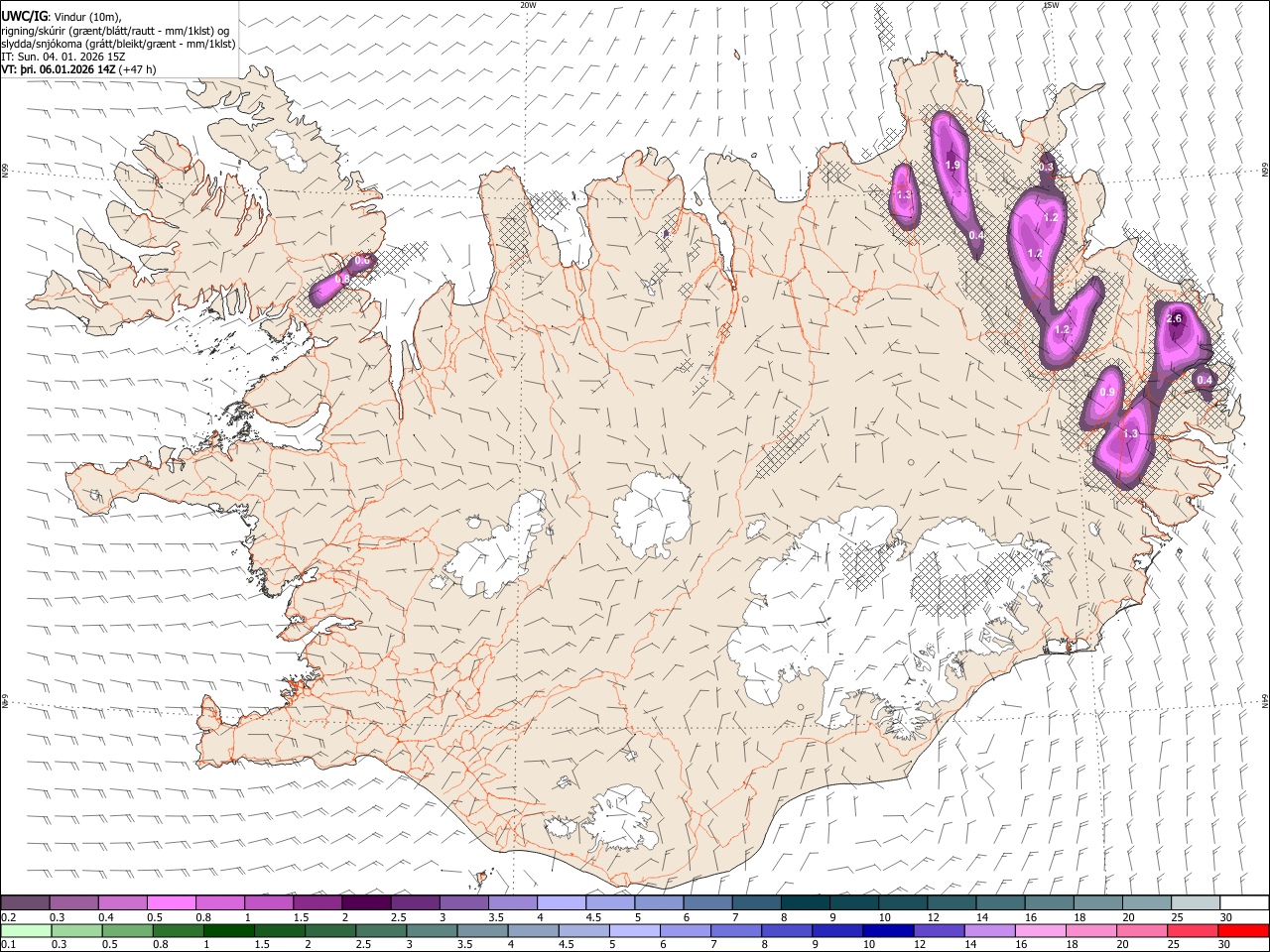Select light green lower swatch starting at 0.1
This screenshot has height=952, width=1270.
[26, 930]
